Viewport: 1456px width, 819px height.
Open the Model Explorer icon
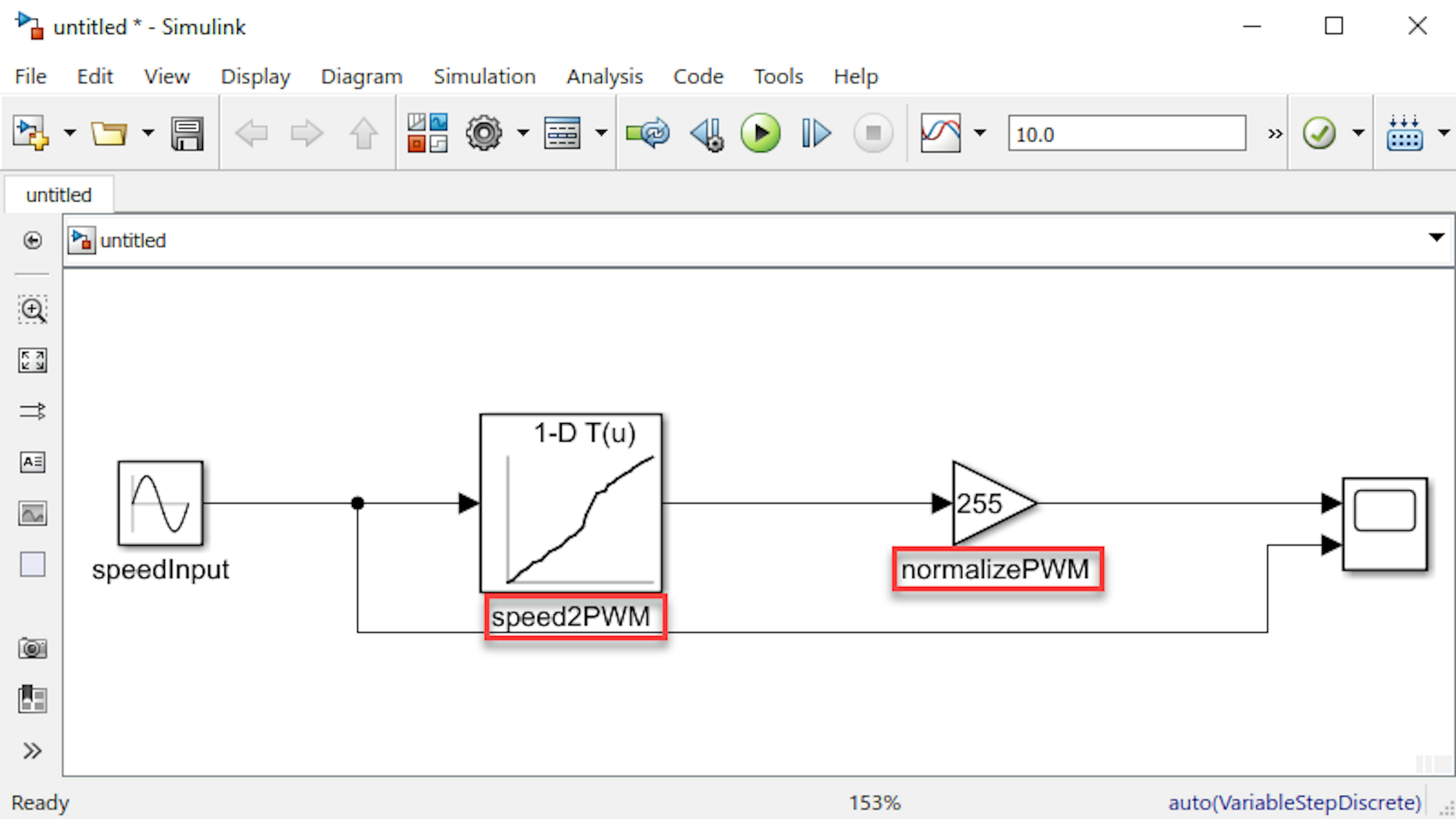(562, 133)
